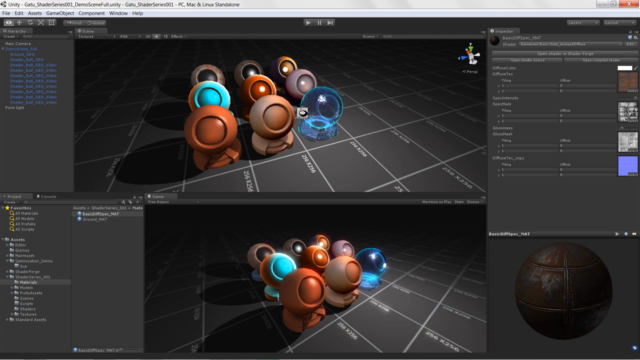The width and height of the screenshot is (640, 360).
Task: Open the Textures folder
Action: tap(28, 314)
